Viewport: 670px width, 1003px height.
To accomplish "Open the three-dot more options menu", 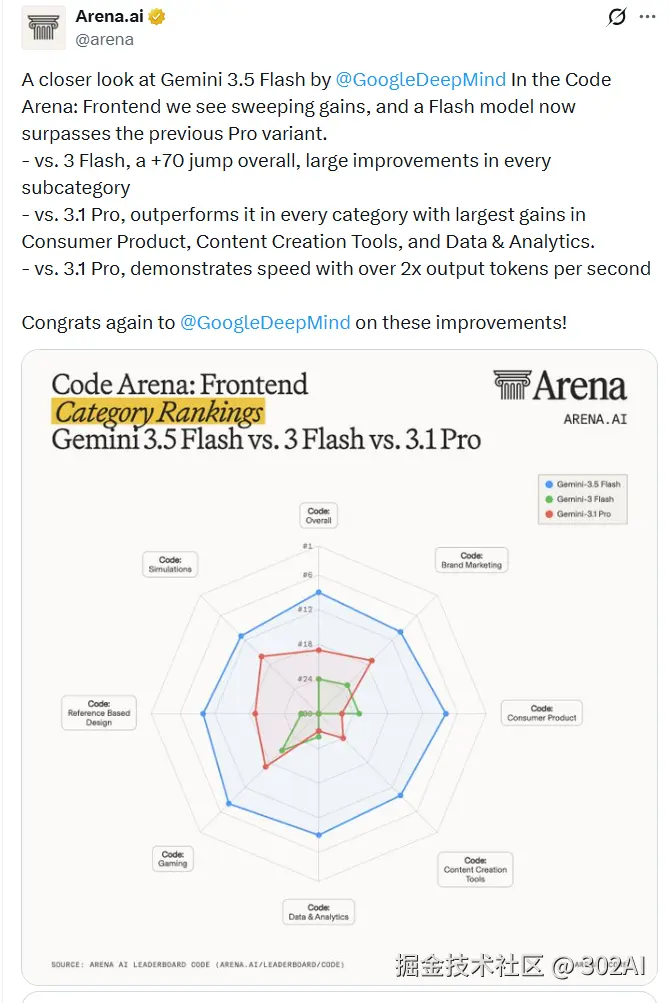I will 648,17.
